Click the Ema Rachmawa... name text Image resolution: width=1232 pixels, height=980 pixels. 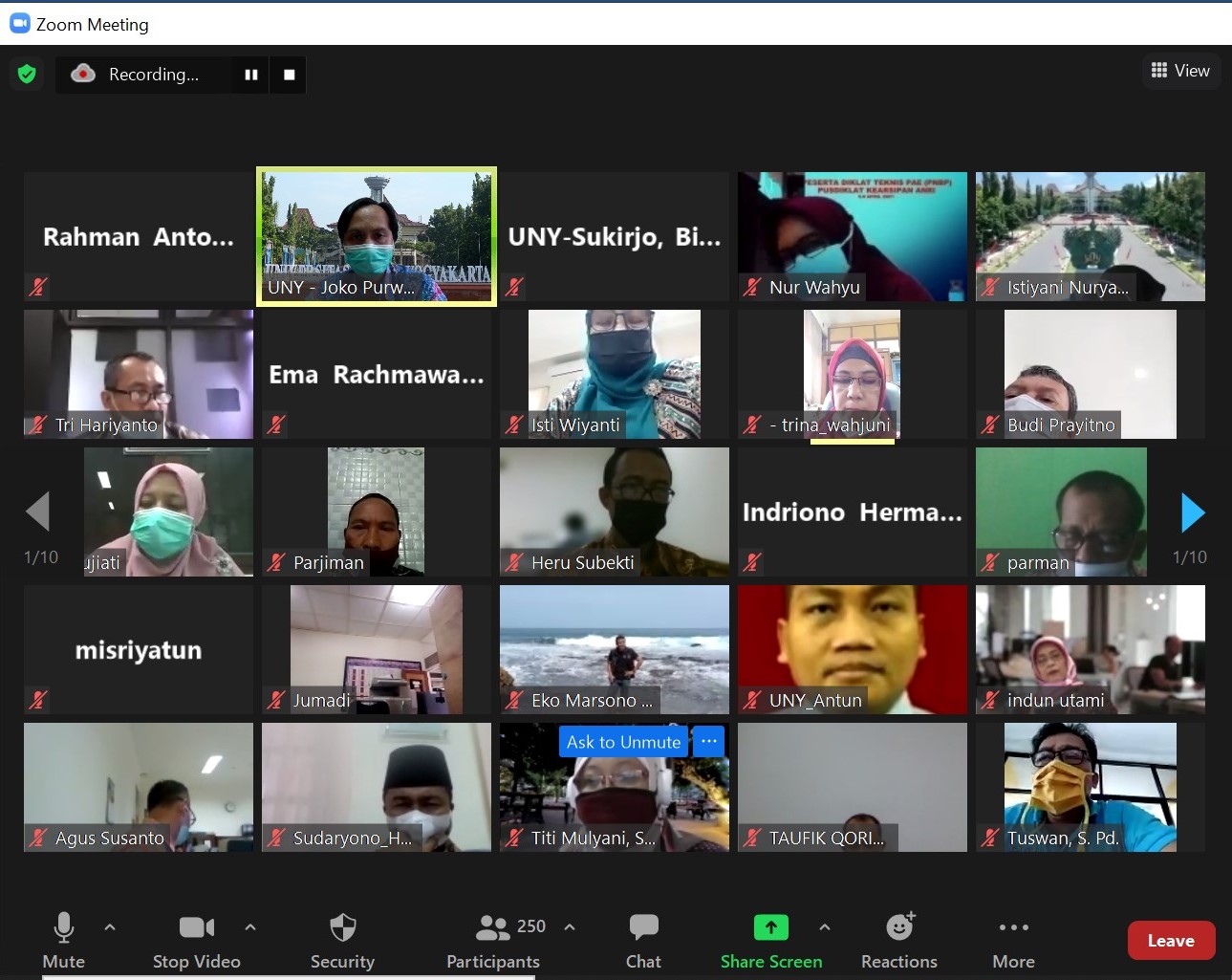[377, 375]
